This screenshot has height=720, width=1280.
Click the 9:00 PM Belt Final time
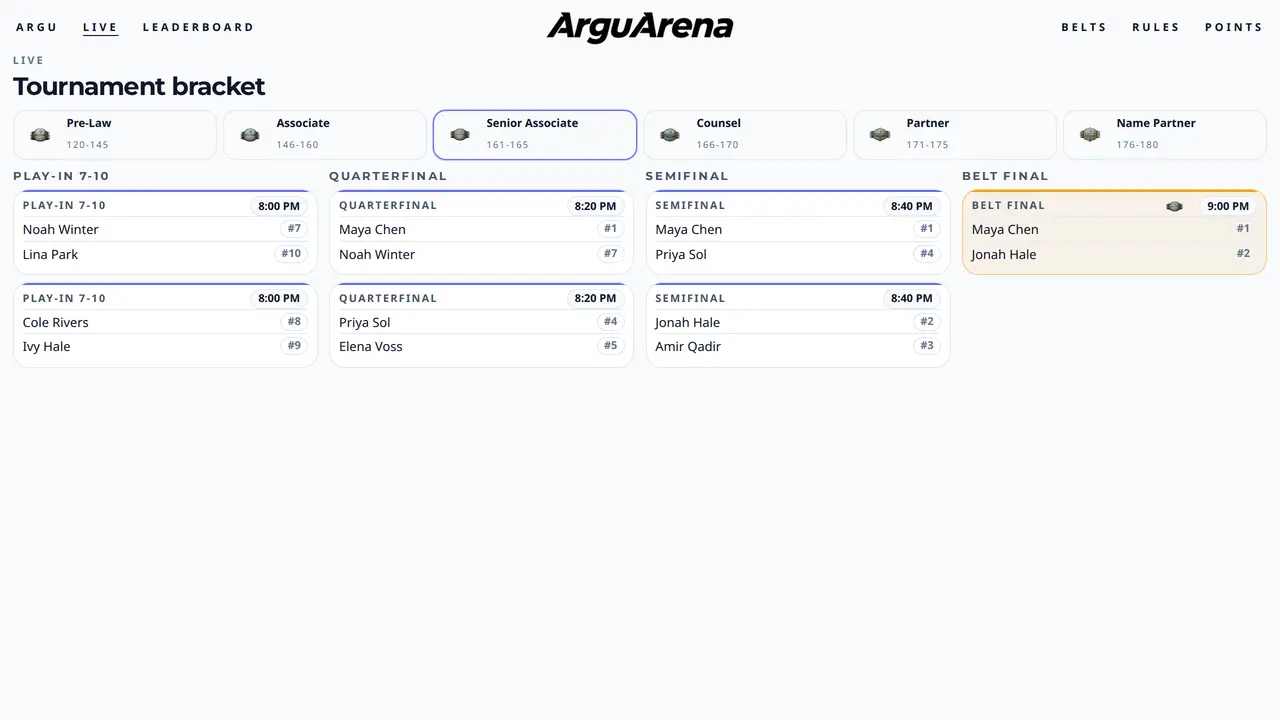point(1228,207)
